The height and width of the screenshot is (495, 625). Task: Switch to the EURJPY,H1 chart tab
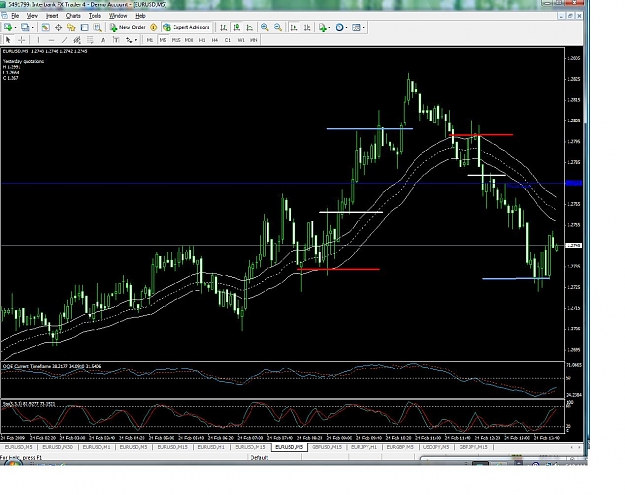tap(364, 447)
